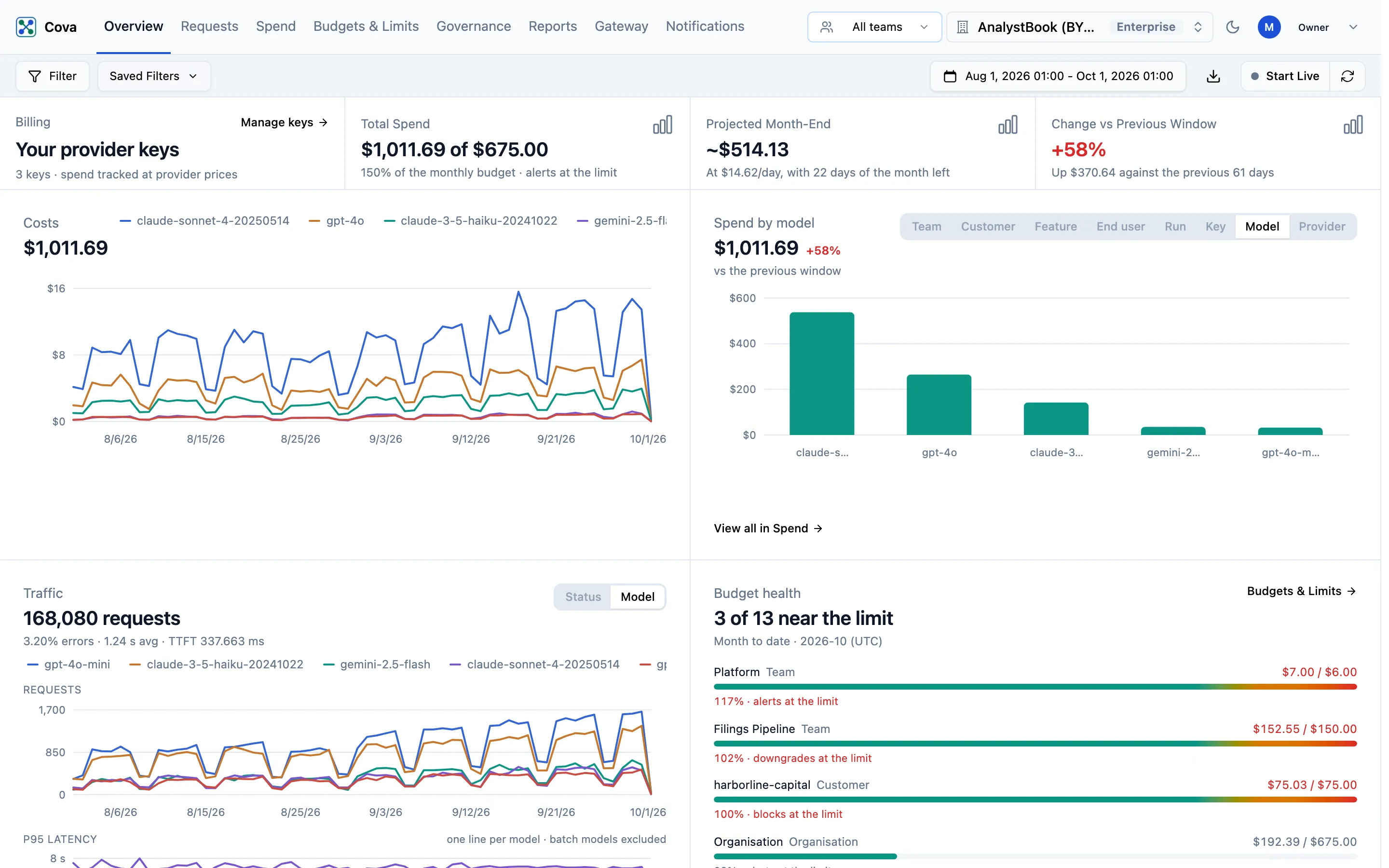The image size is (1389, 868).
Task: Click the Manage keys link
Action: [284, 122]
